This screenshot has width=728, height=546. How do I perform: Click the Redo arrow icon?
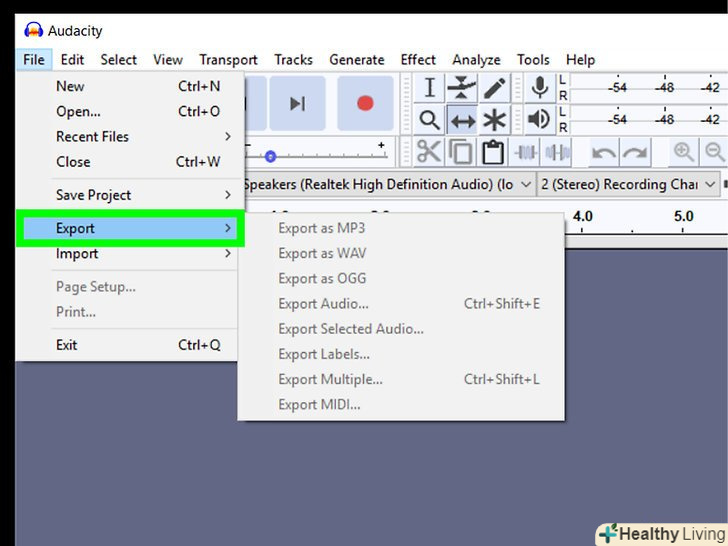click(x=635, y=152)
